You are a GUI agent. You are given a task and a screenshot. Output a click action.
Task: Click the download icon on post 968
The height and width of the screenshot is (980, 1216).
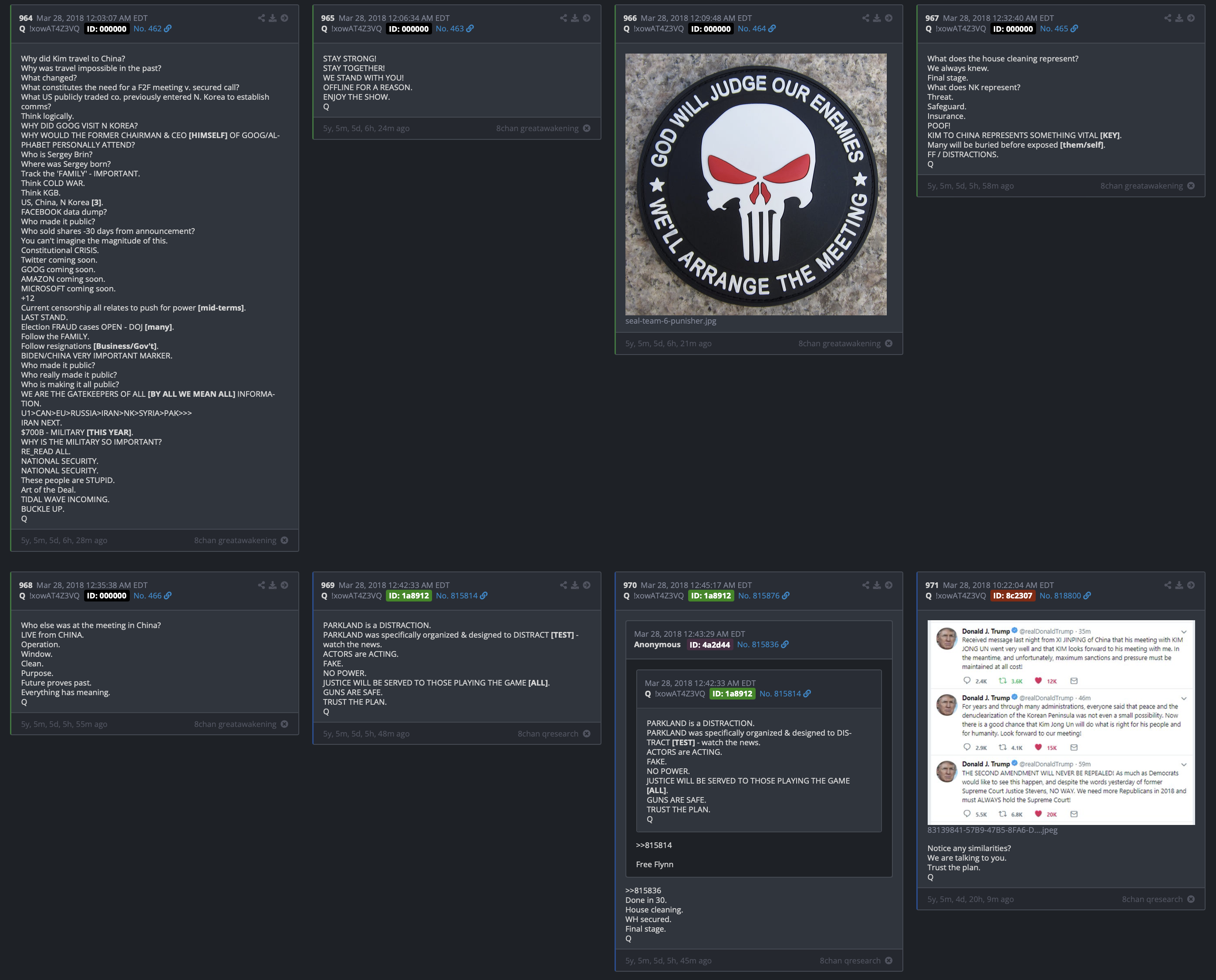273,585
